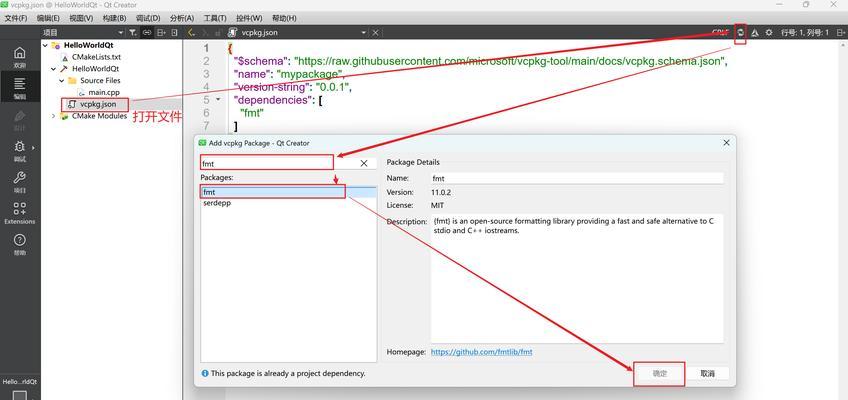Image resolution: width=848 pixels, height=400 pixels.
Task: Open Debug mode bug icon
Action: 19,150
